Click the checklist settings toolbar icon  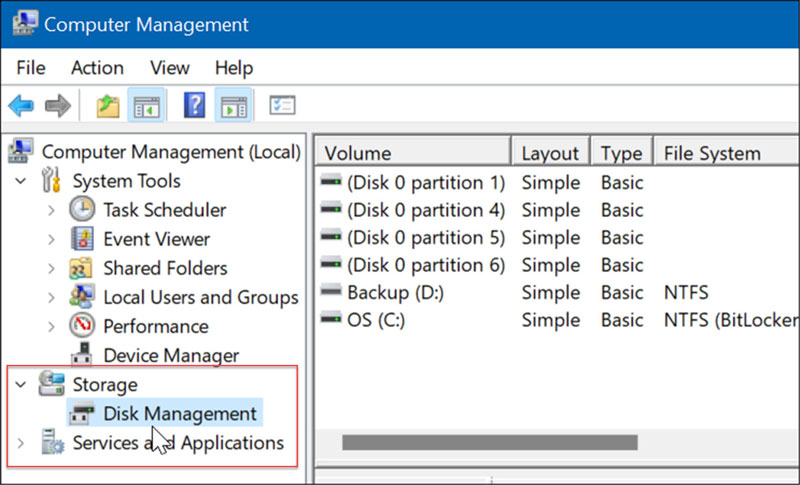282,106
